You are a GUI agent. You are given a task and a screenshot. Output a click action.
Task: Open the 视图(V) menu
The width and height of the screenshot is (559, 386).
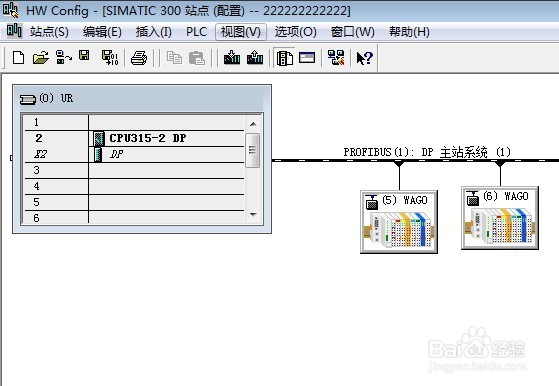point(241,32)
